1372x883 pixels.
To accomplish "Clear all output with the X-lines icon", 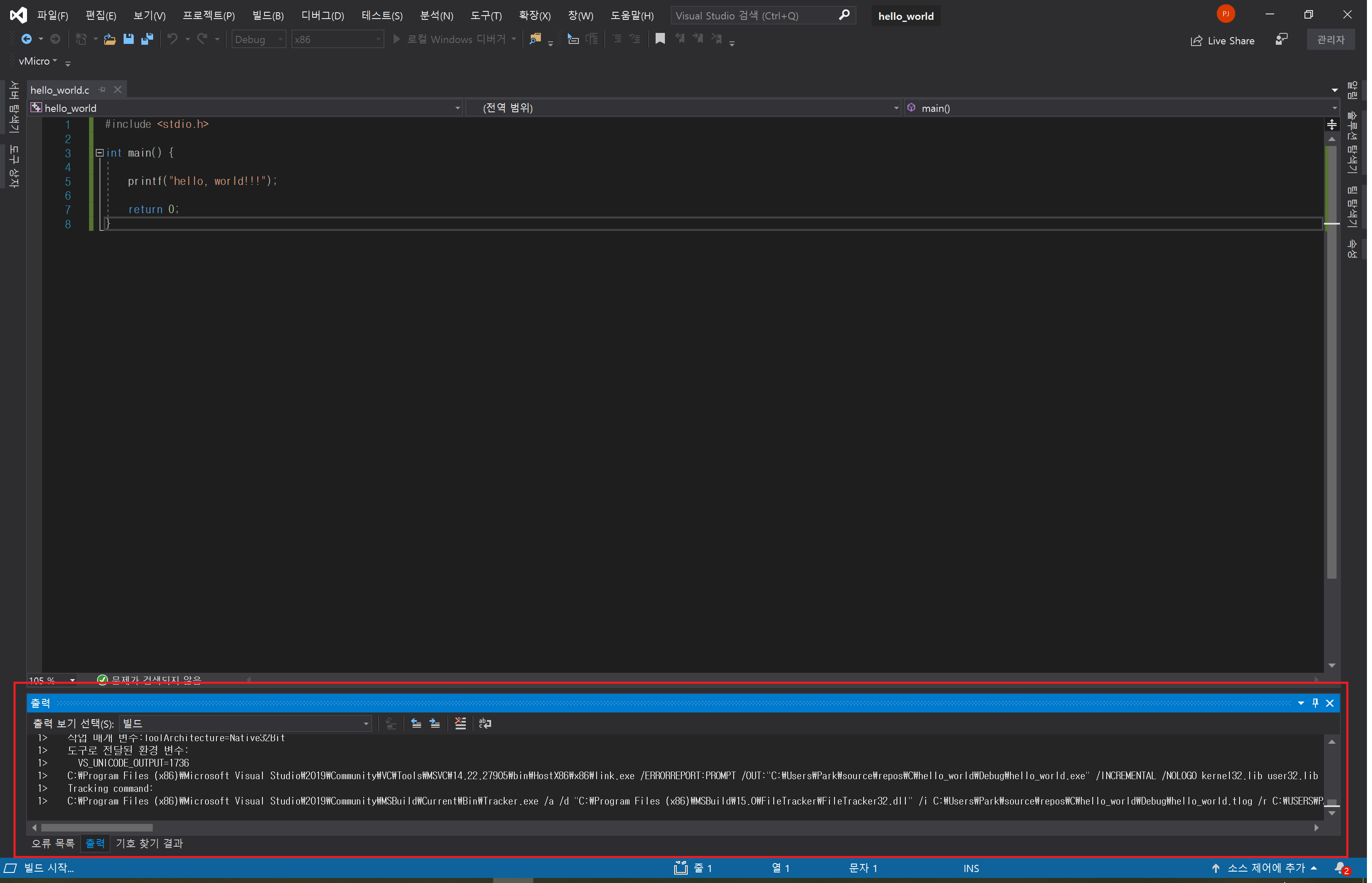I will pos(460,723).
